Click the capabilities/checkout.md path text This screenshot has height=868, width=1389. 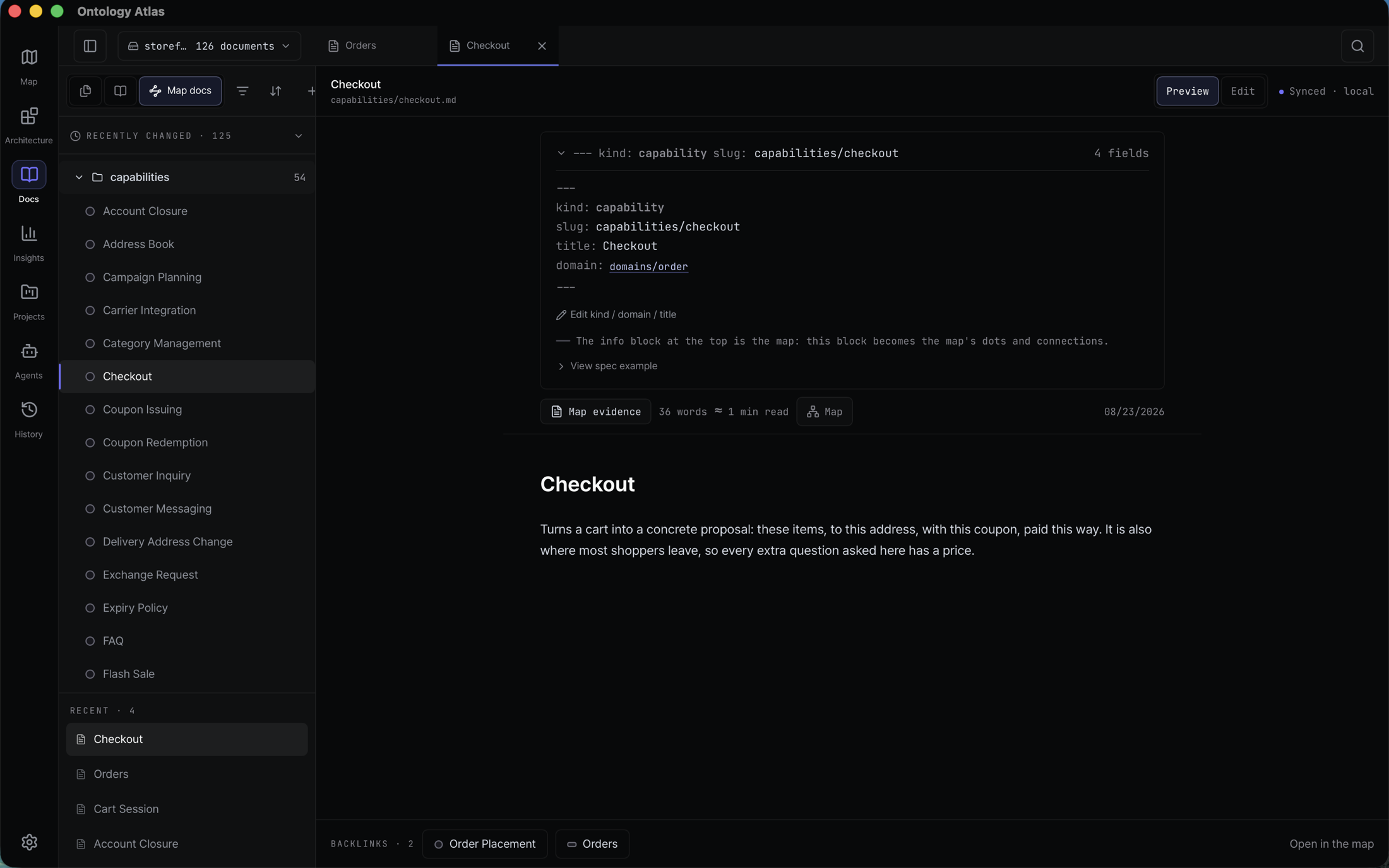tap(393, 100)
